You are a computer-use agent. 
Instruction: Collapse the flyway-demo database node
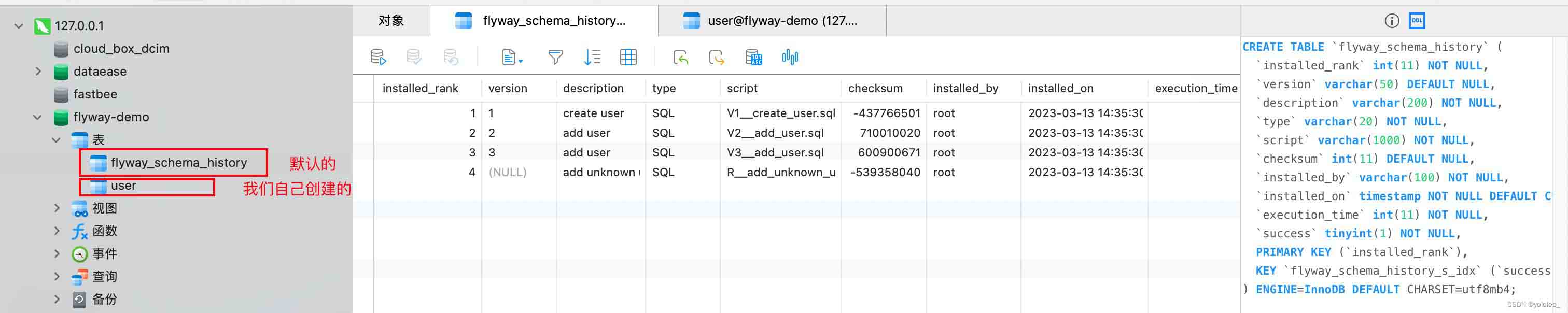(x=38, y=117)
